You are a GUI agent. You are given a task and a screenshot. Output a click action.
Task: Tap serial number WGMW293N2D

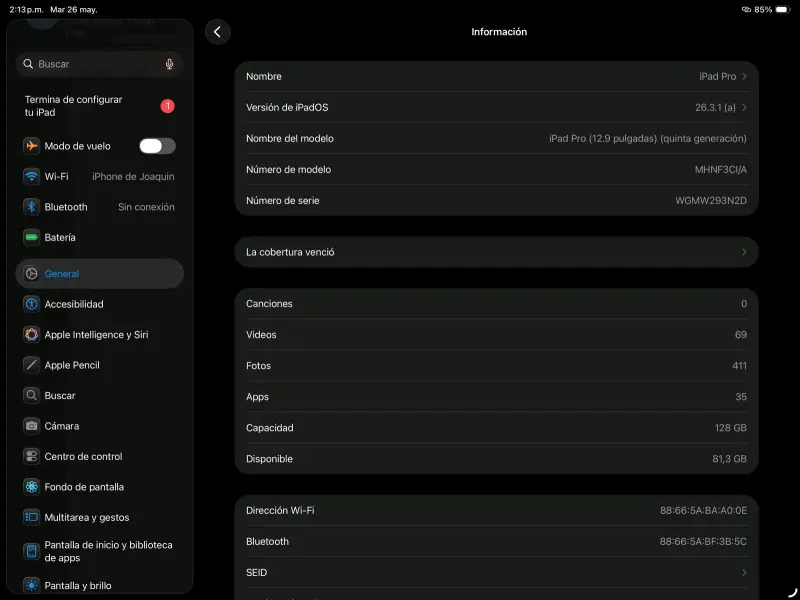[x=711, y=201]
